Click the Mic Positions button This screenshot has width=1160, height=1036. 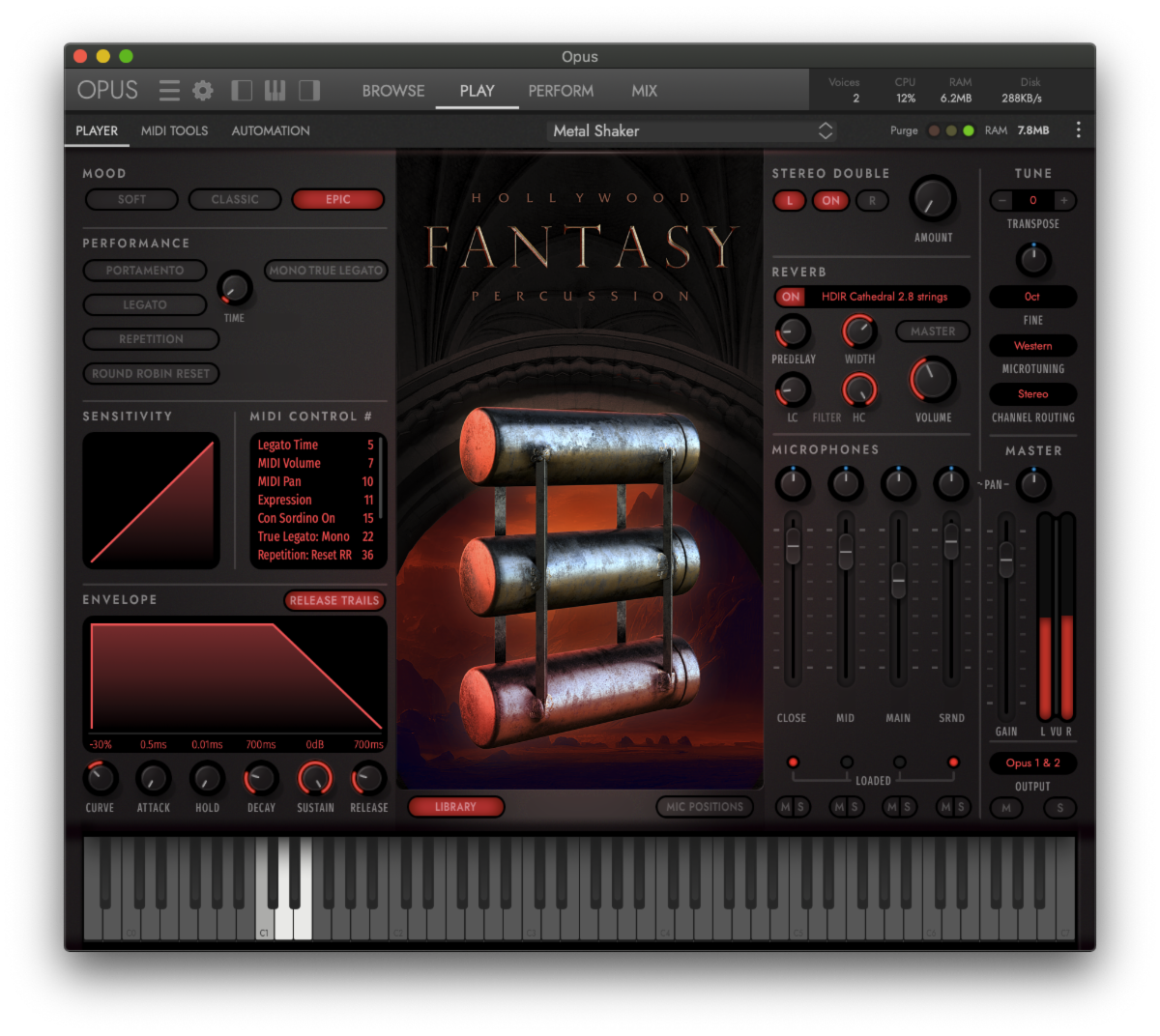click(705, 806)
